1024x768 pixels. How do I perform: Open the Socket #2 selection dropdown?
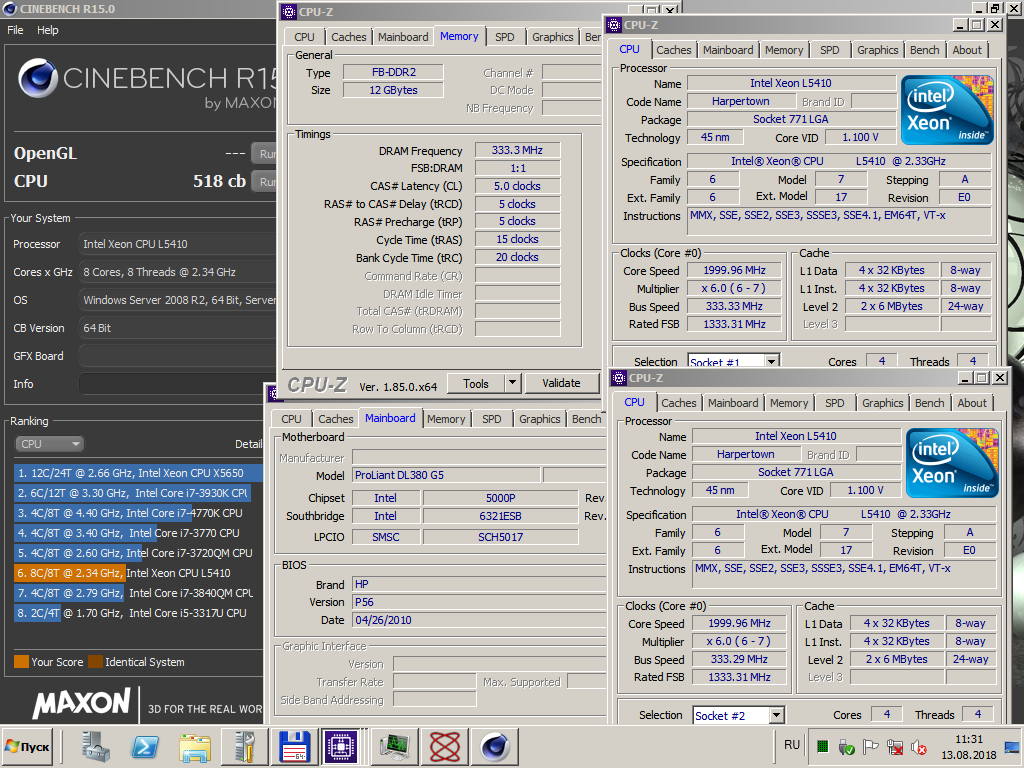click(776, 715)
